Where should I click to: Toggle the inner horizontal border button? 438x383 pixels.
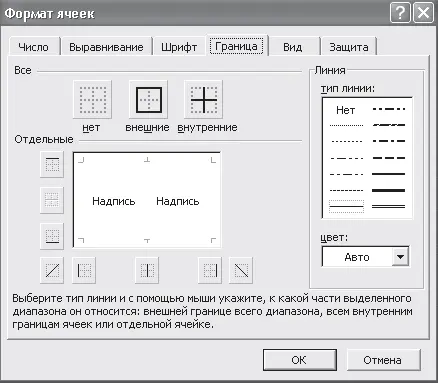(x=52, y=200)
